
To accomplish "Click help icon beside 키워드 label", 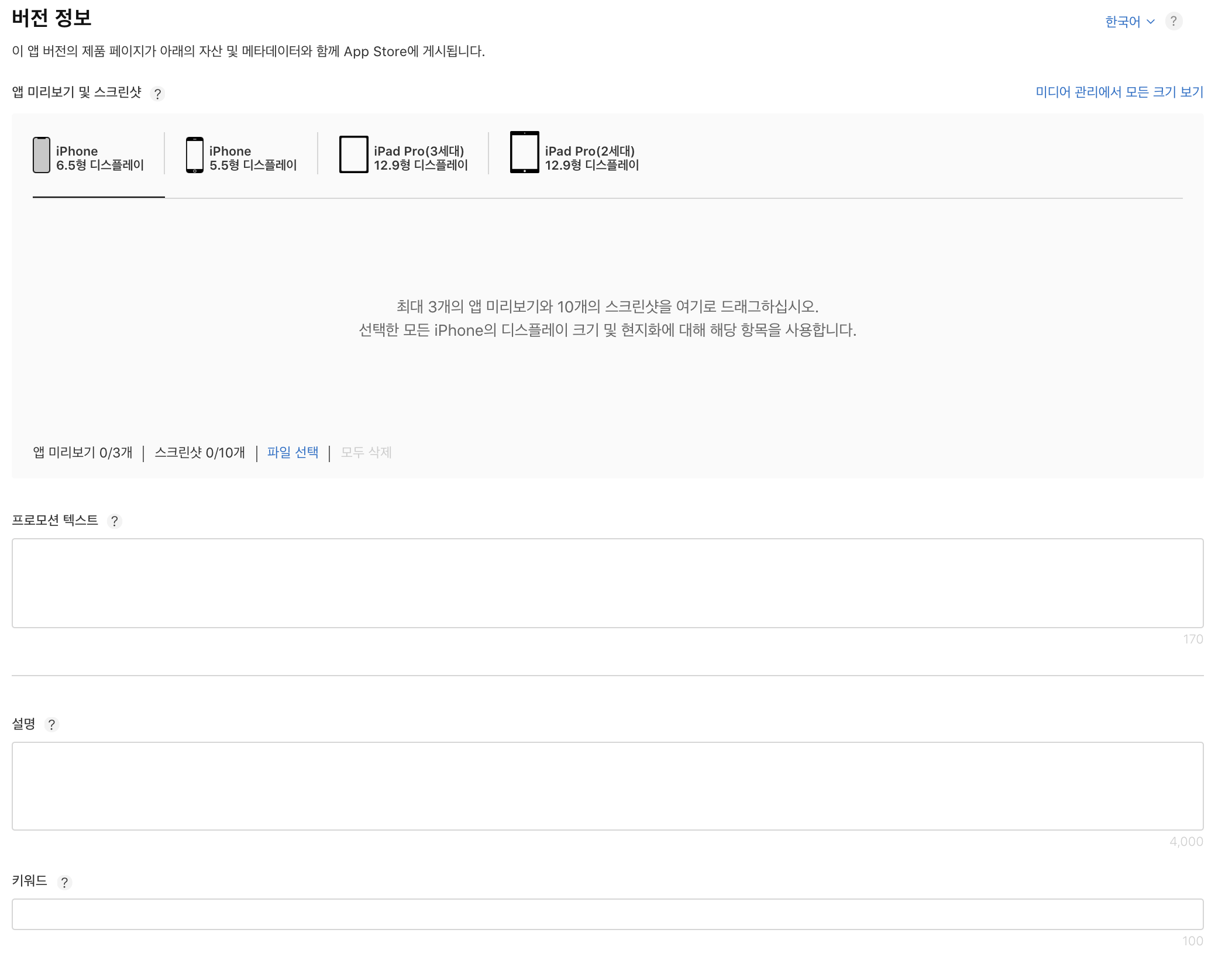I will [64, 882].
